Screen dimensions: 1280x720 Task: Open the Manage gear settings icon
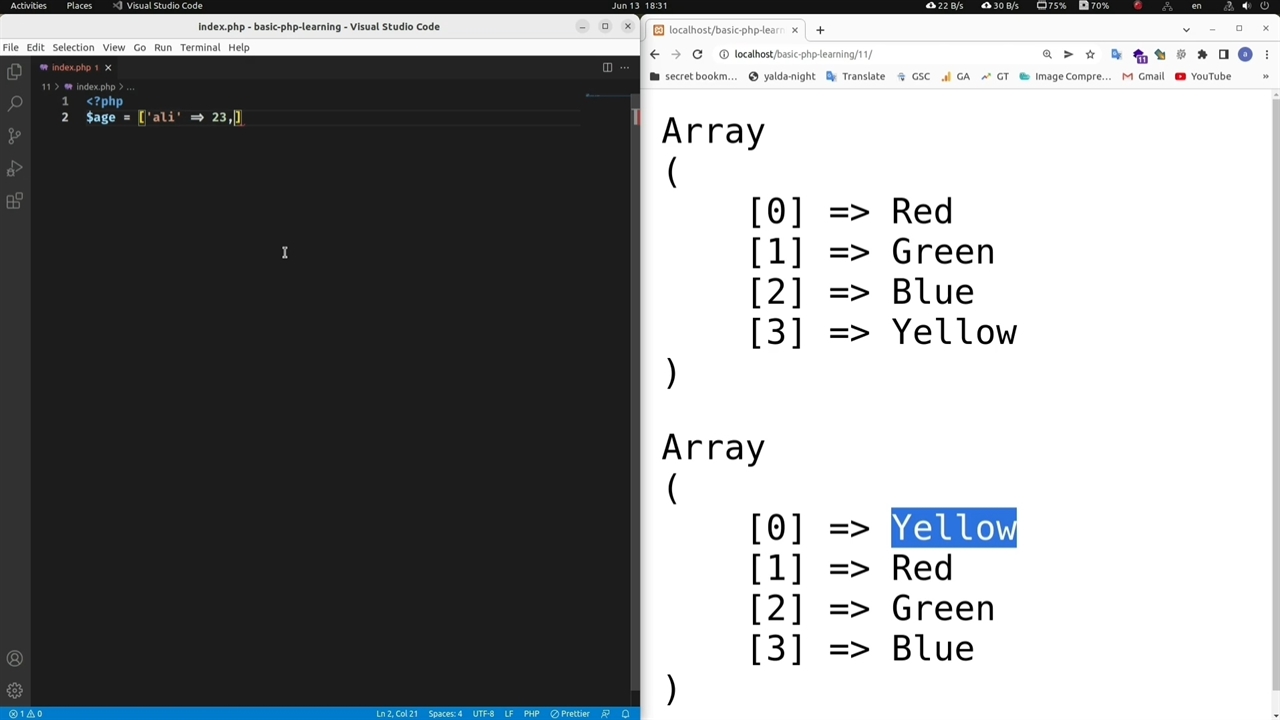coord(14,691)
